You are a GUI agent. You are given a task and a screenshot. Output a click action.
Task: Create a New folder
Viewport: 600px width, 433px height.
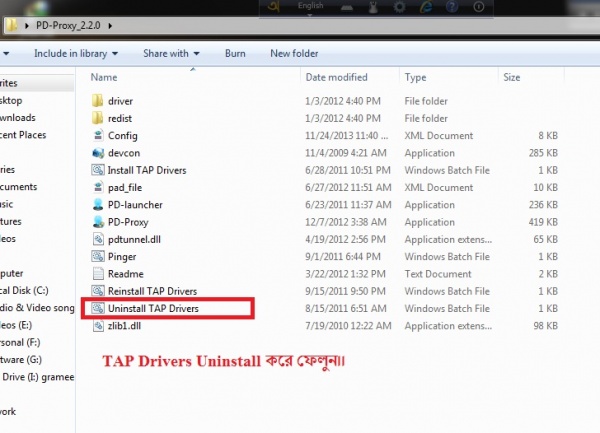[294, 54]
